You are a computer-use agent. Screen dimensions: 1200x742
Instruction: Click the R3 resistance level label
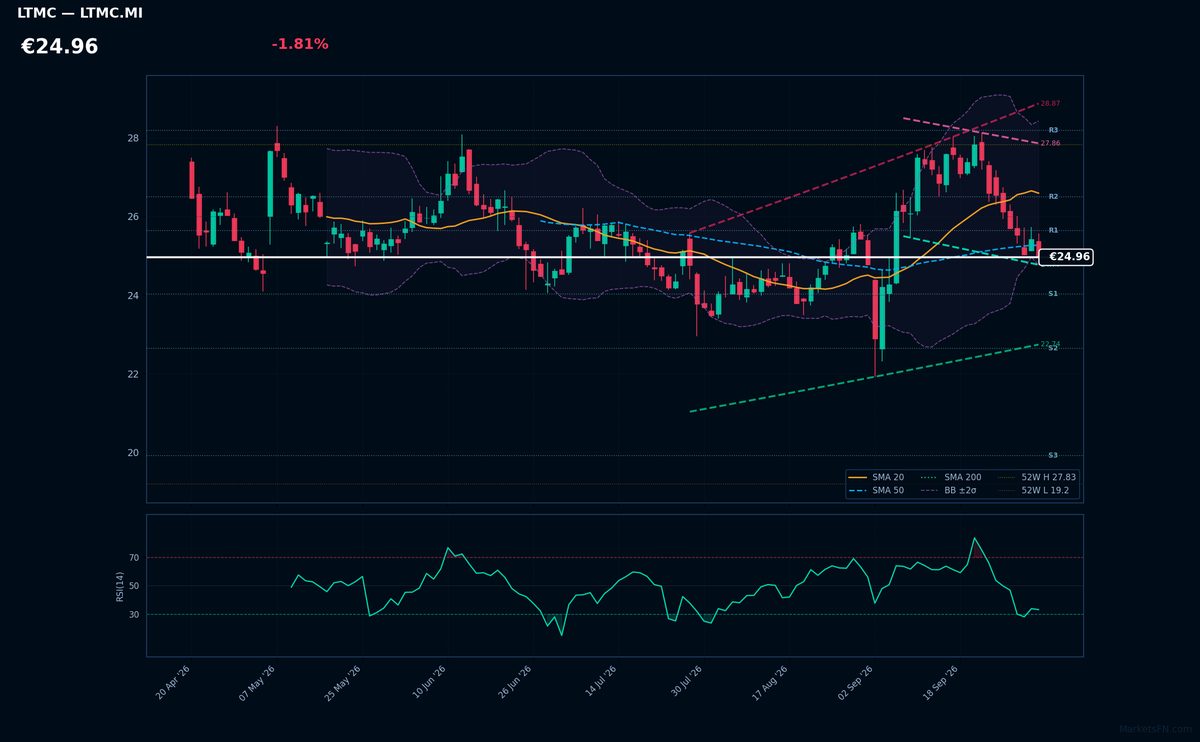1053,131
